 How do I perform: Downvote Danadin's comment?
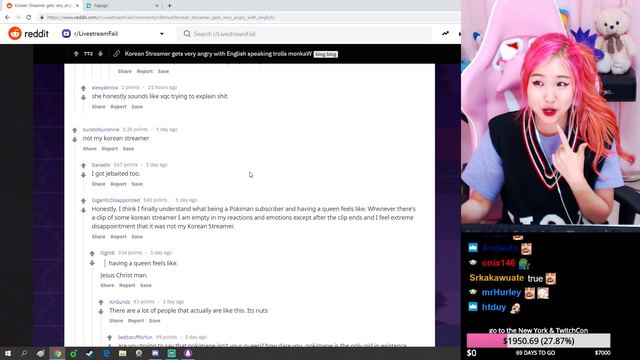coord(83,175)
